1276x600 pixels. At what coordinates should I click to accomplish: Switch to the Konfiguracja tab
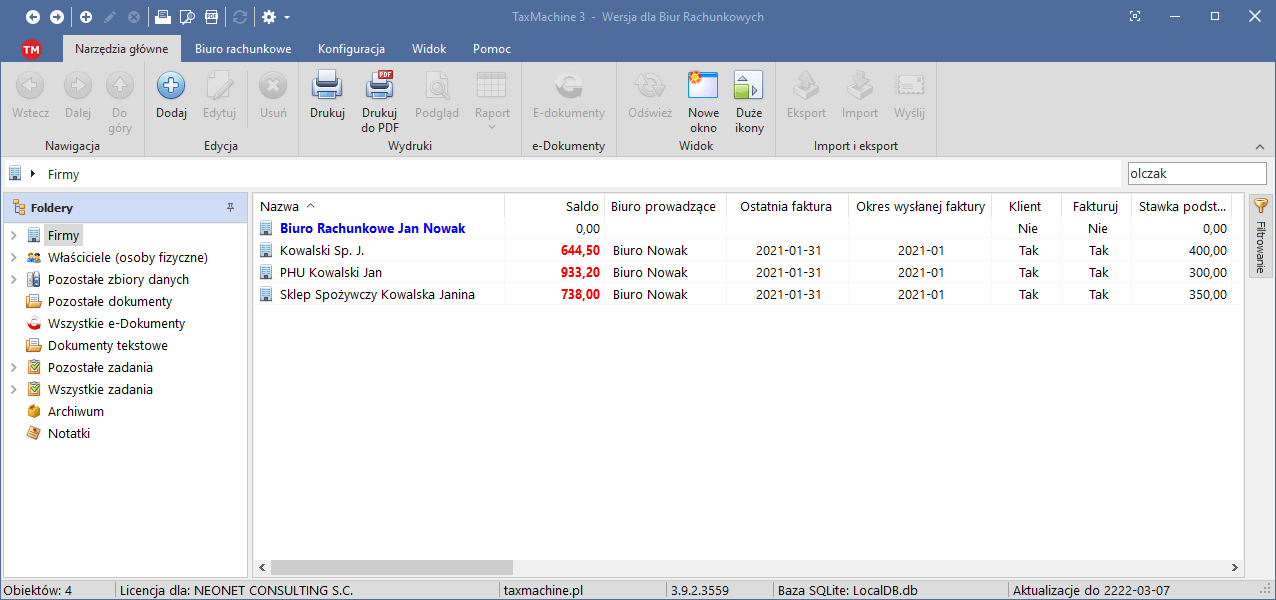click(x=351, y=49)
